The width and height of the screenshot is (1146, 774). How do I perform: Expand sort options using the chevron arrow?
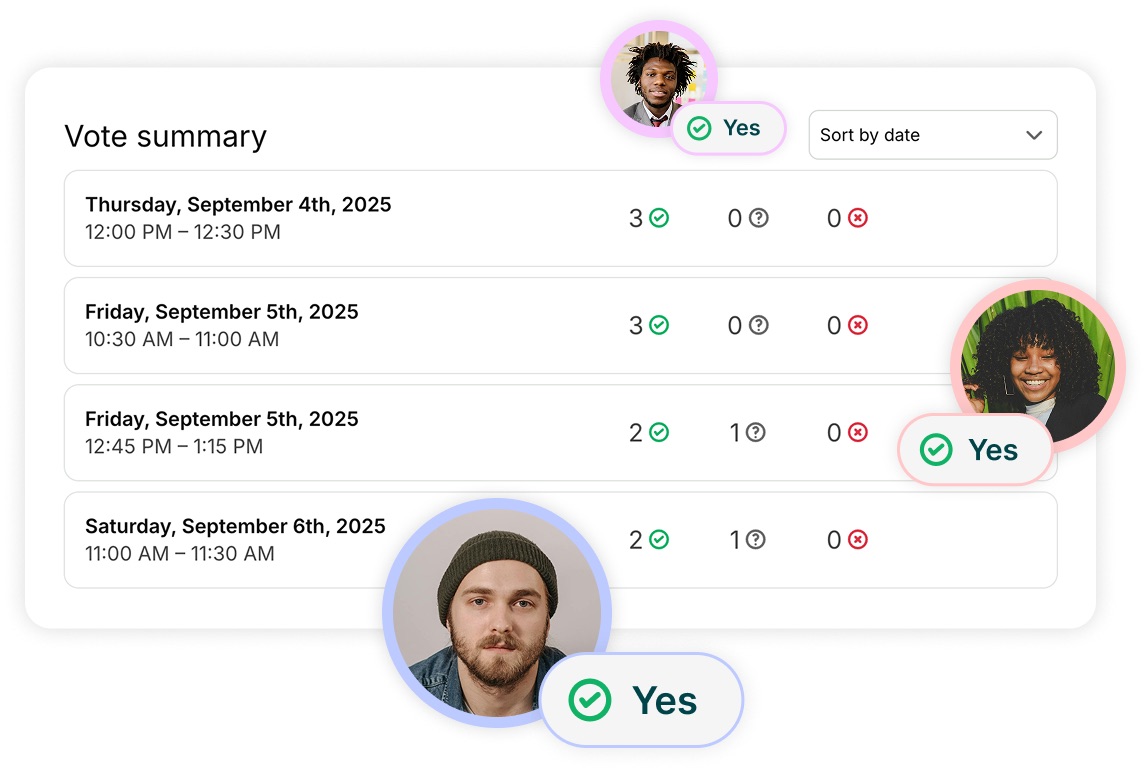pyautogui.click(x=1034, y=135)
